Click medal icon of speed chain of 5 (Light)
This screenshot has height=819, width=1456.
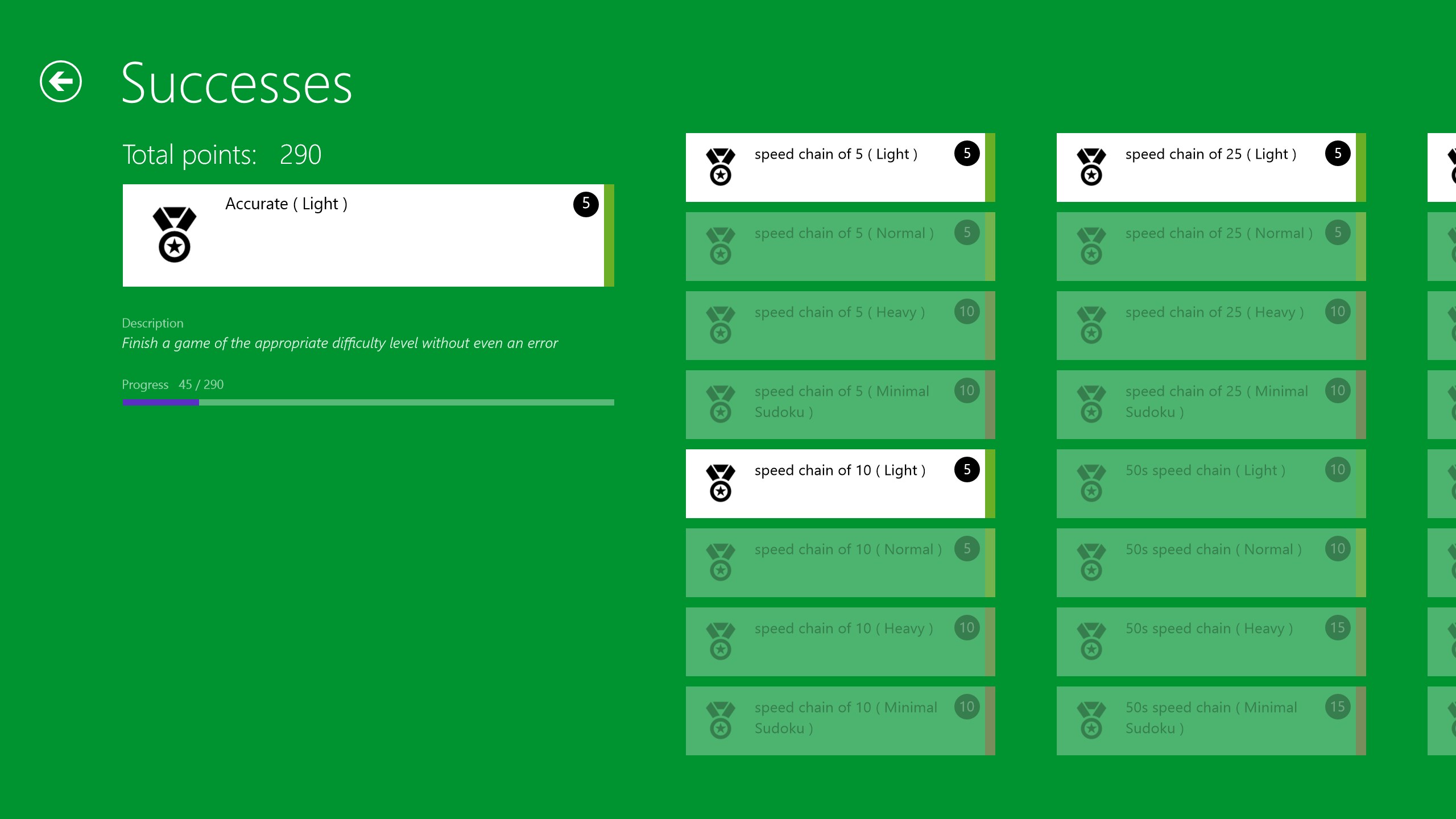click(720, 167)
